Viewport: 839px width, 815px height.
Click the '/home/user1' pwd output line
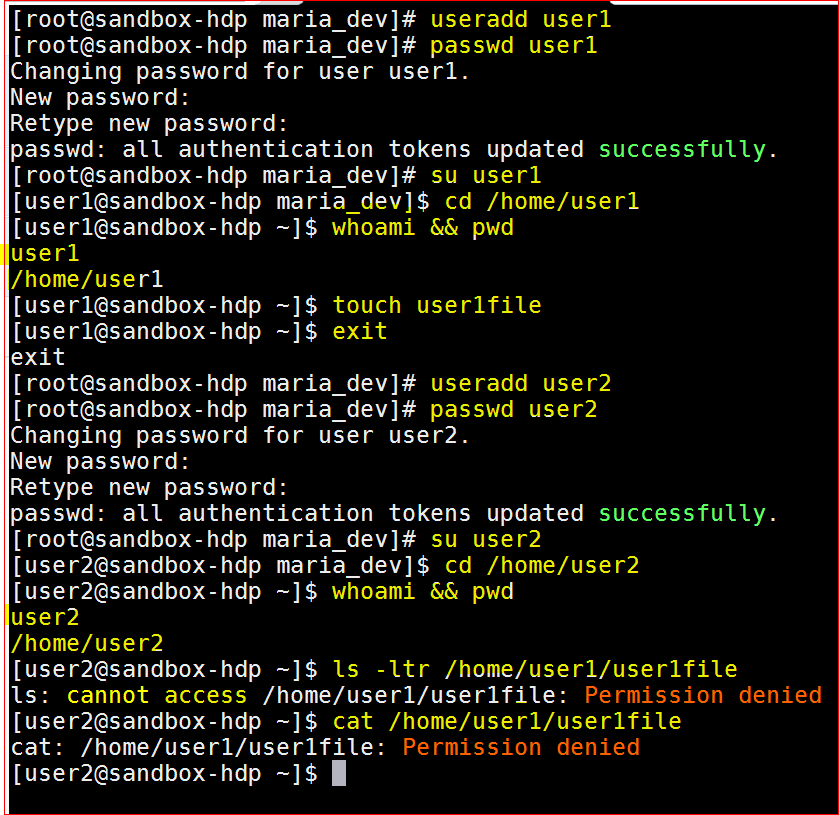click(87, 280)
